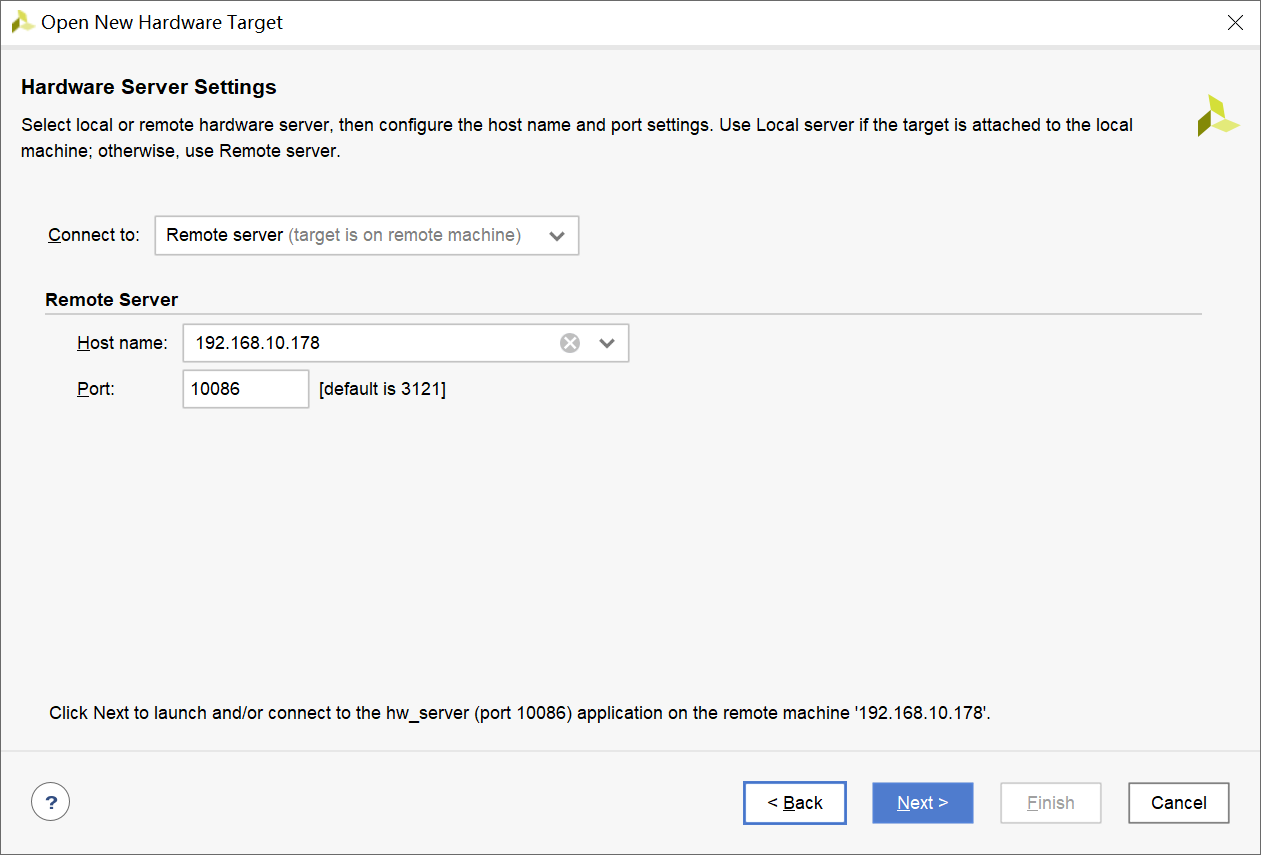1261x855 pixels.
Task: Focus the Host name text field
Action: [x=370, y=343]
